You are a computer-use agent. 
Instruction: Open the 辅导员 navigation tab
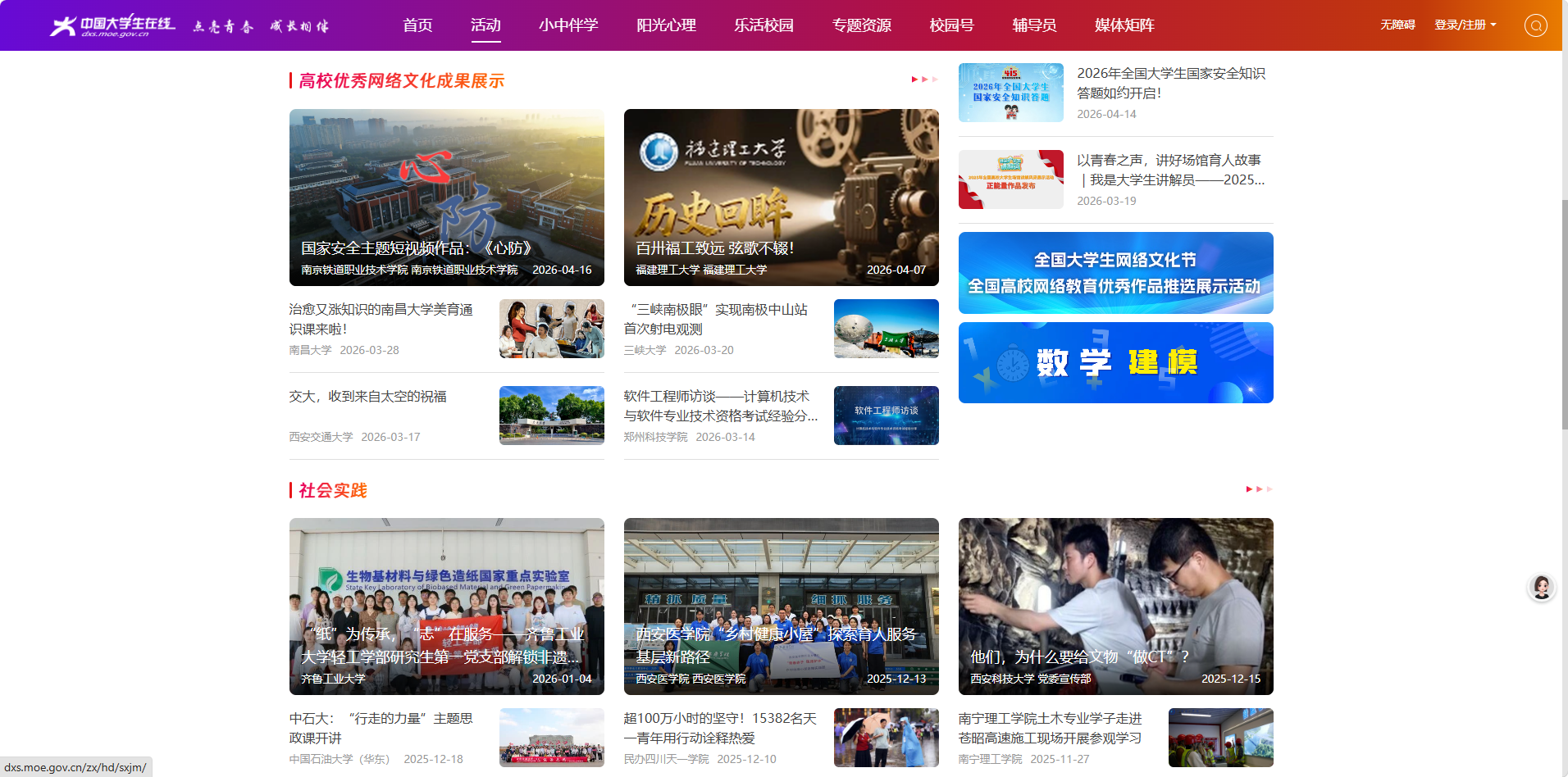click(x=1033, y=25)
